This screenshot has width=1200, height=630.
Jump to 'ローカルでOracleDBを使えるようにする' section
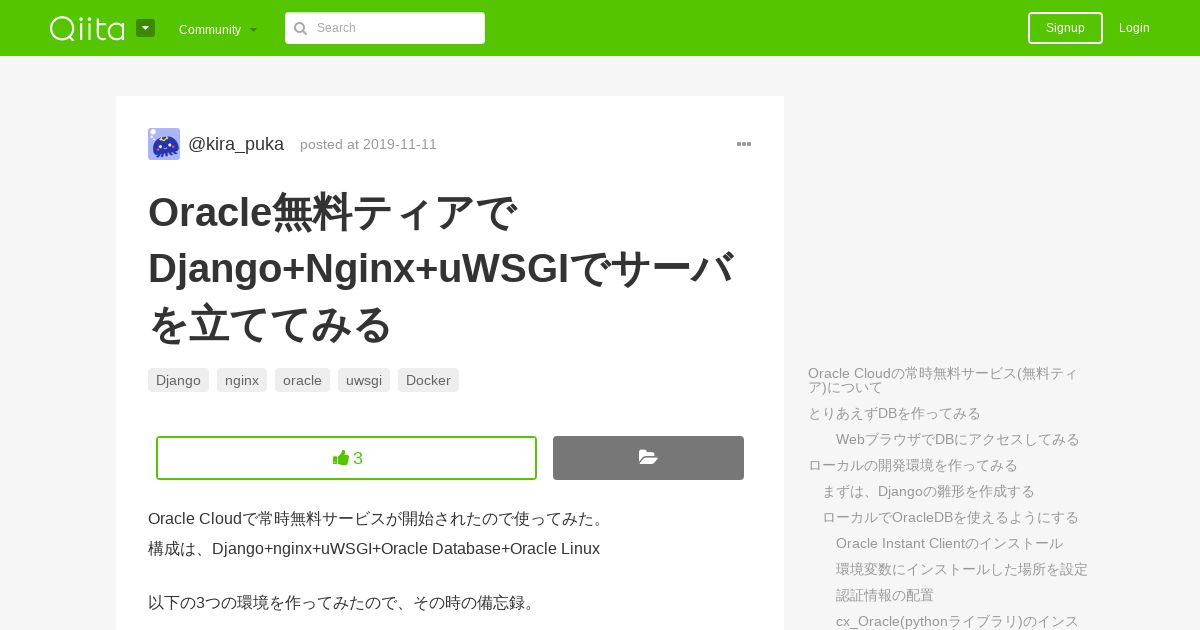point(950,517)
